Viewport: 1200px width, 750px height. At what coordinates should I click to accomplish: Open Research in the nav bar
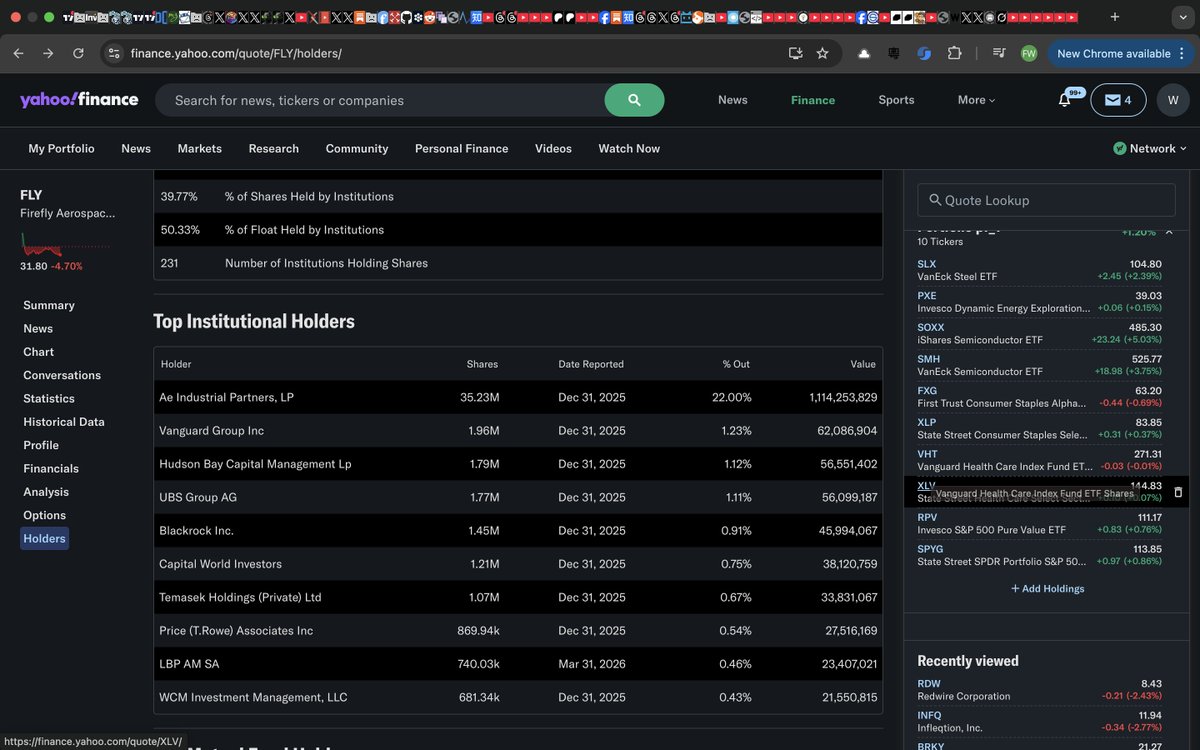coord(274,148)
